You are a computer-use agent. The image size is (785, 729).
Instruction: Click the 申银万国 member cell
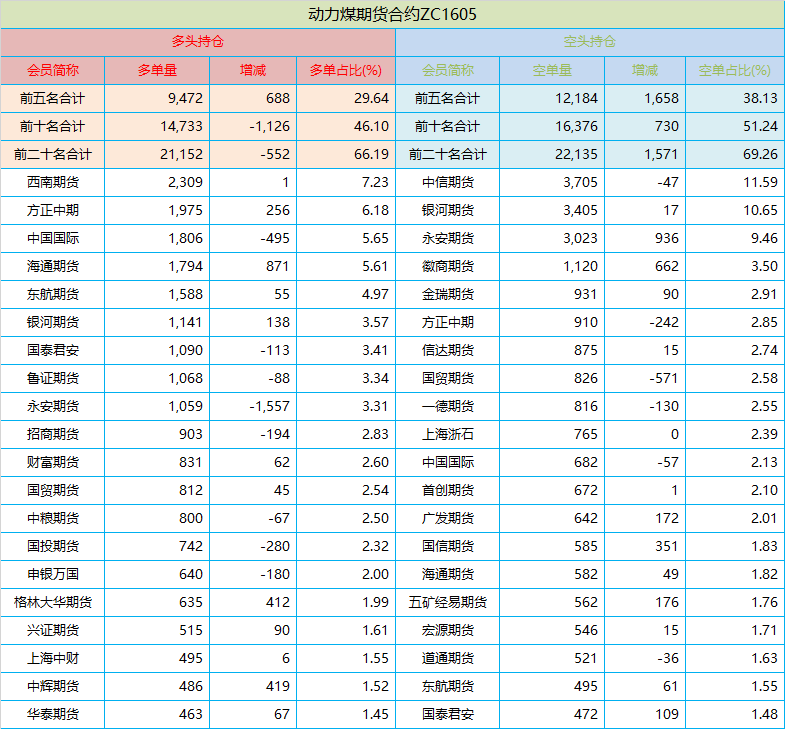coord(53,575)
